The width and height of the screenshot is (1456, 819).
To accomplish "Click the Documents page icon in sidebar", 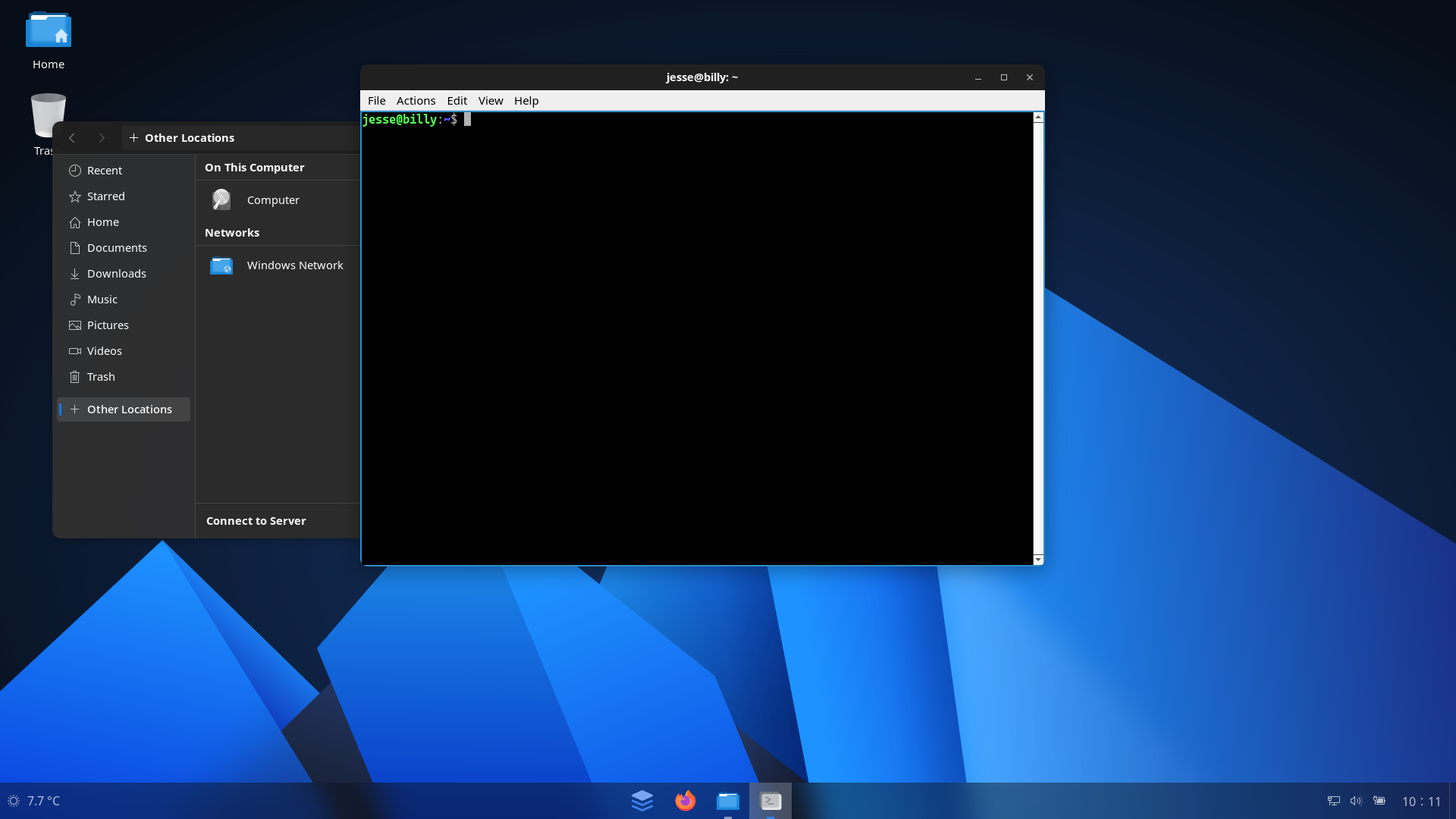I will (x=74, y=248).
